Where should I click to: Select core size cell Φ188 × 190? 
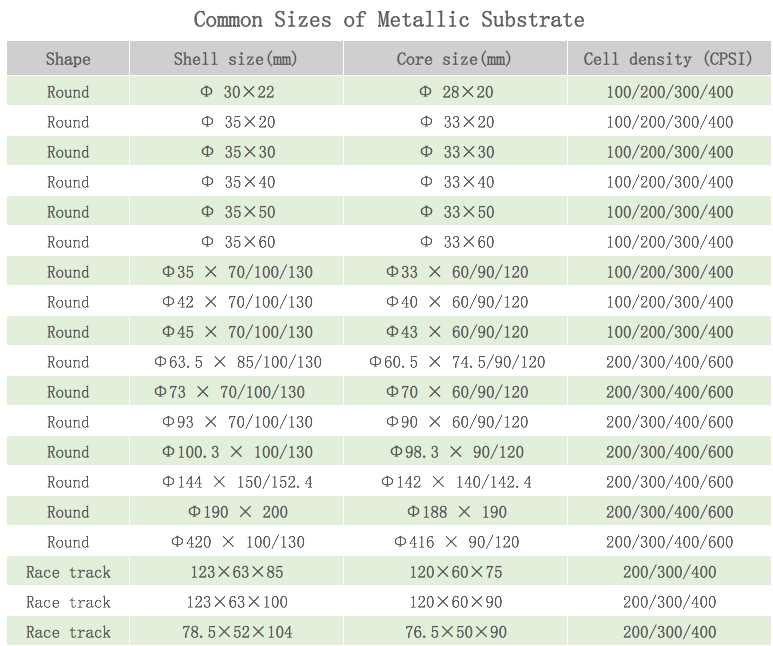click(x=456, y=512)
